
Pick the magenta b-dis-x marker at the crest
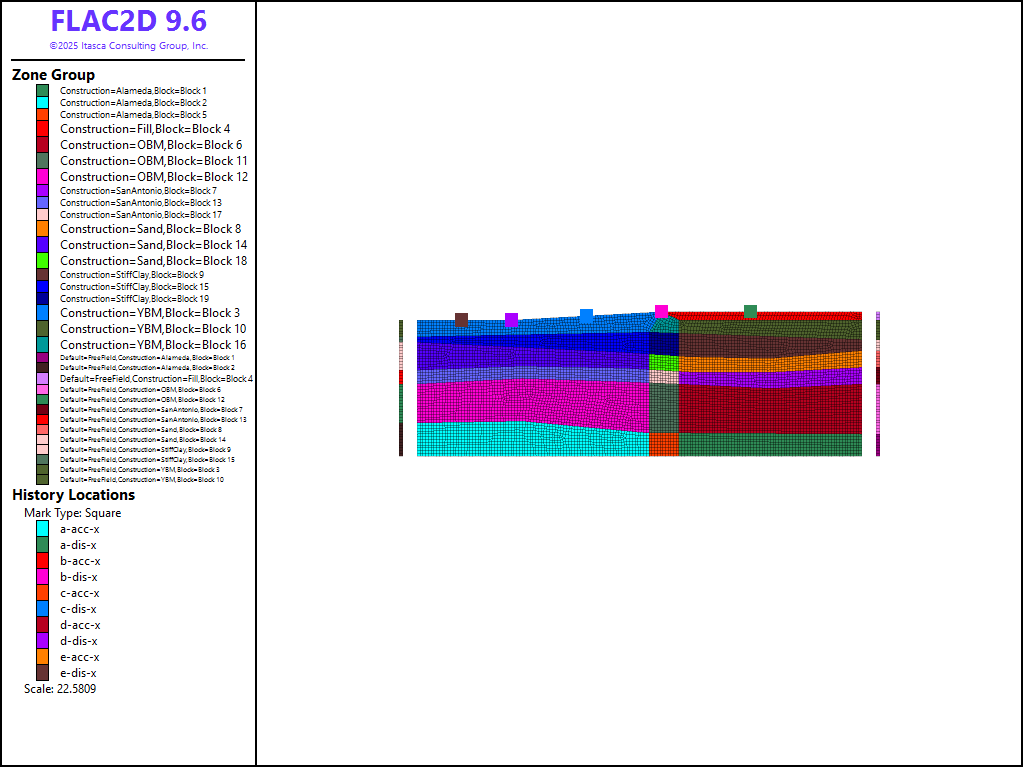(x=661, y=311)
